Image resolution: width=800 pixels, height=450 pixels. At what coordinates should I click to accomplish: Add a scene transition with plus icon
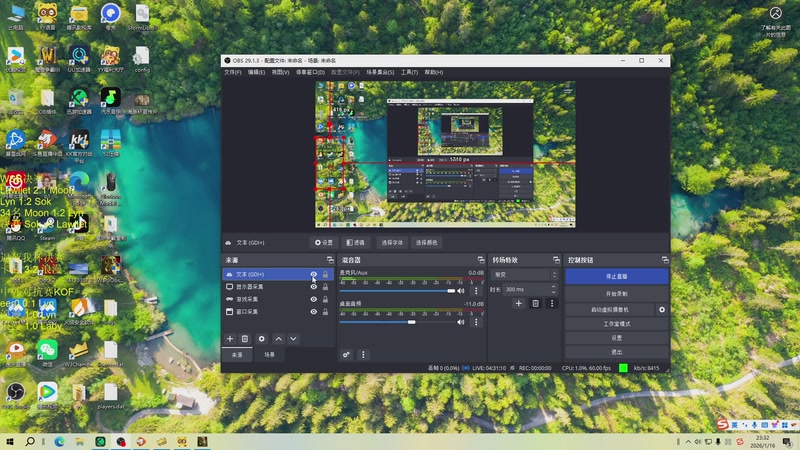pos(518,304)
